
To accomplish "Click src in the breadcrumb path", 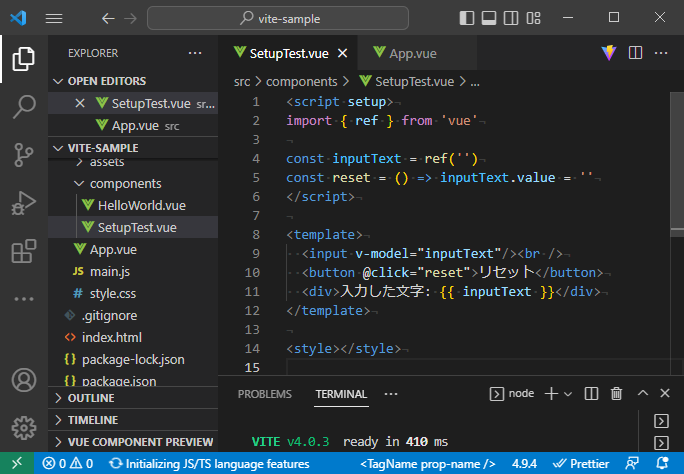I will point(242,82).
